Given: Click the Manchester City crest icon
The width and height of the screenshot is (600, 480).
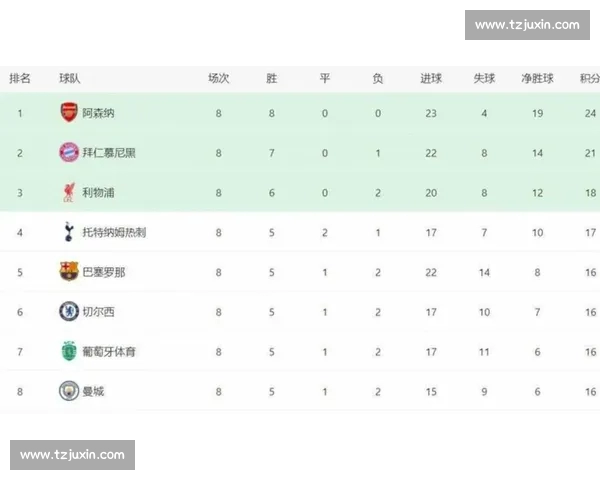Looking at the screenshot, I should 68,391.
